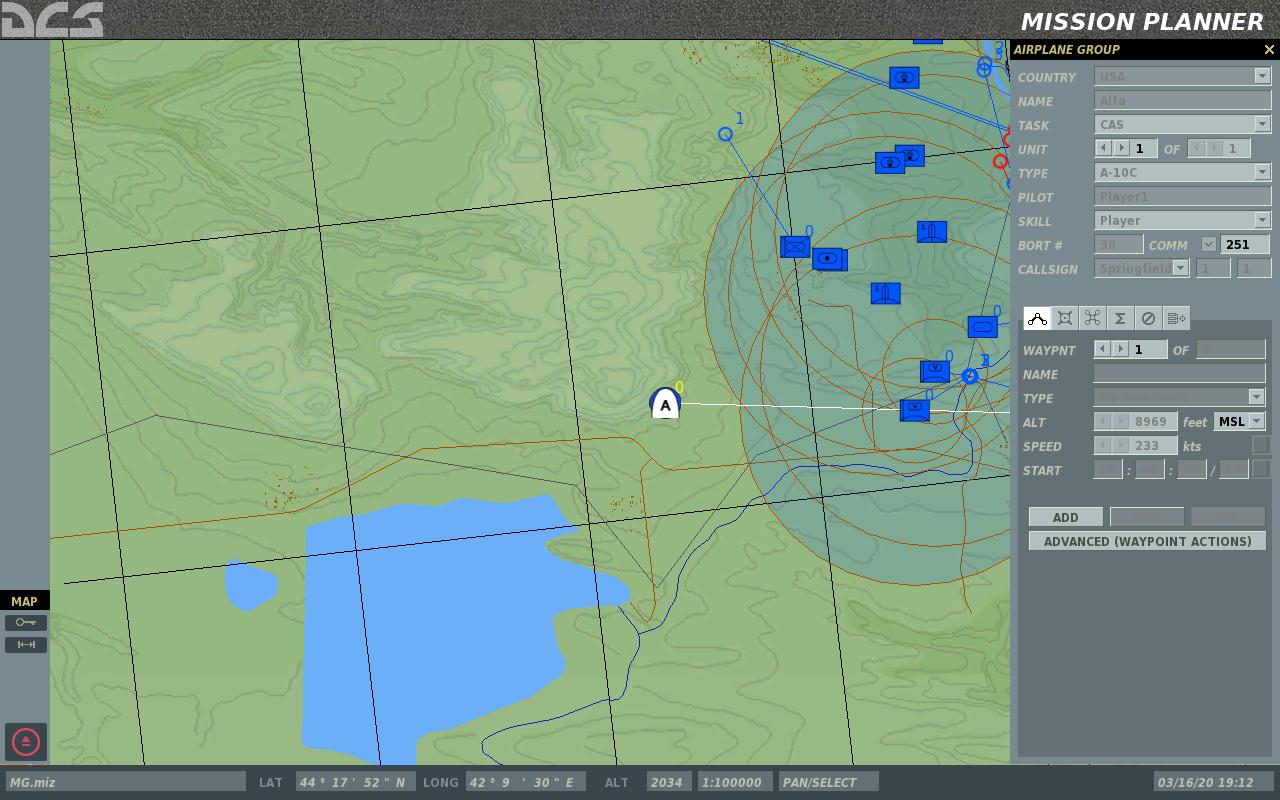Select the topmost full oval-dot unit icon
The image size is (1280, 800).
[x=904, y=78]
